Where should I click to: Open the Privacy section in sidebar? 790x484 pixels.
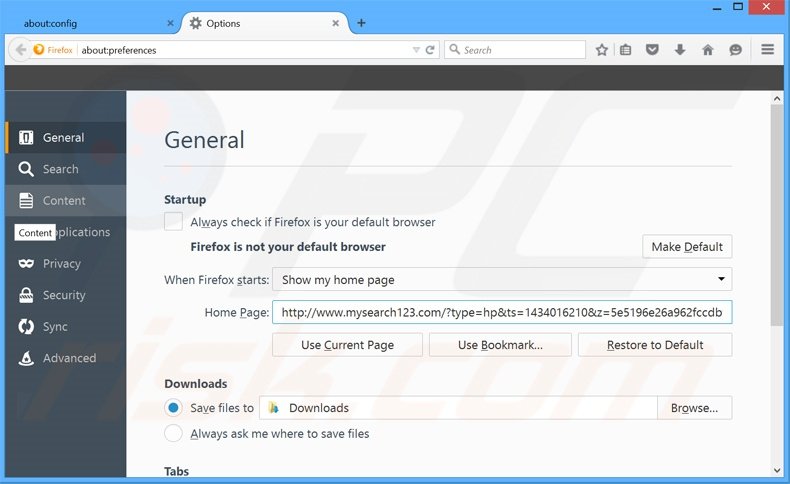[x=61, y=264]
